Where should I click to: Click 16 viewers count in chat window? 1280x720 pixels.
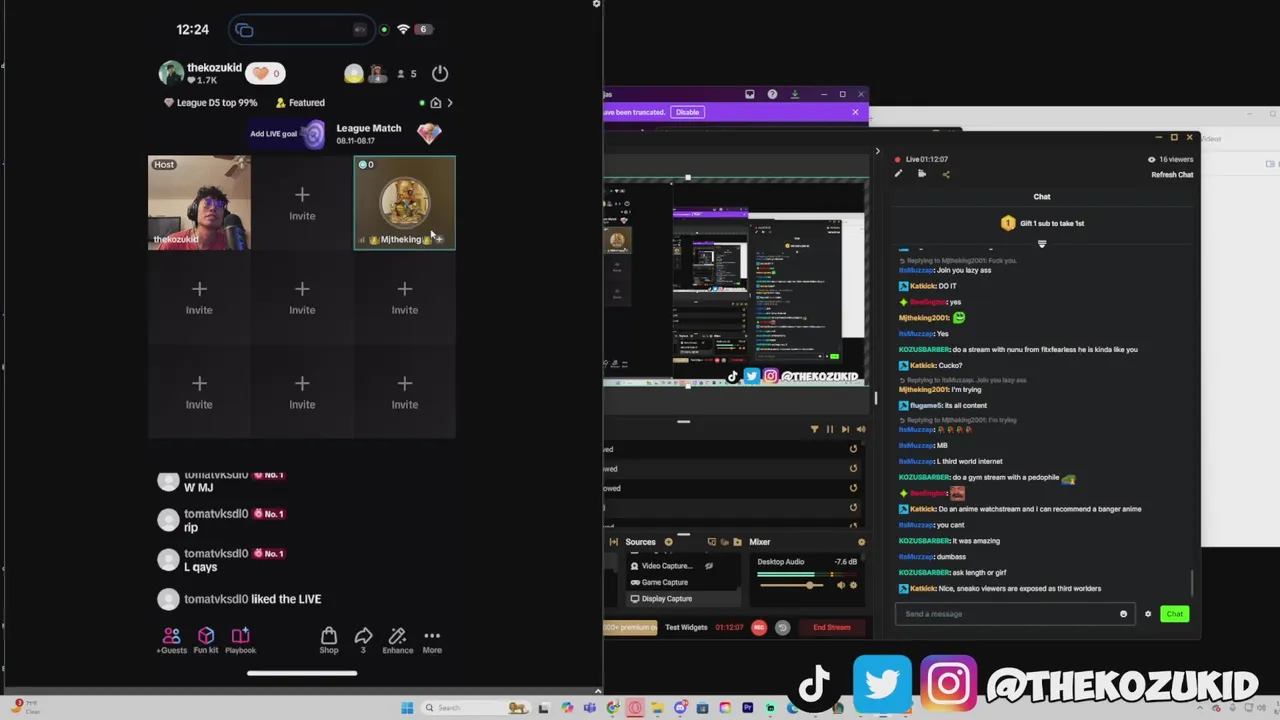pos(1171,159)
